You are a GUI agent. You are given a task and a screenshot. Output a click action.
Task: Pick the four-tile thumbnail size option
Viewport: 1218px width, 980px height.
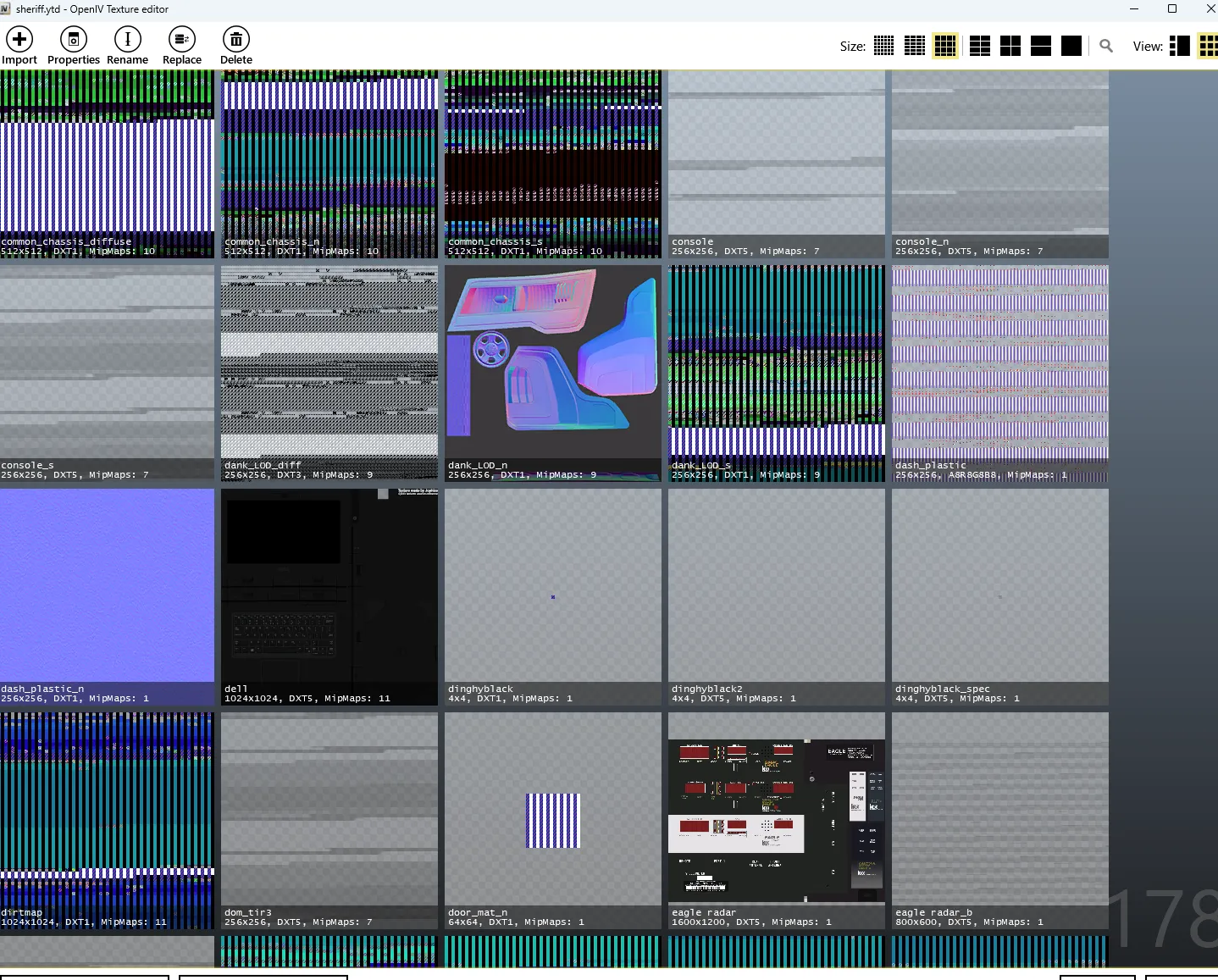coord(1010,46)
